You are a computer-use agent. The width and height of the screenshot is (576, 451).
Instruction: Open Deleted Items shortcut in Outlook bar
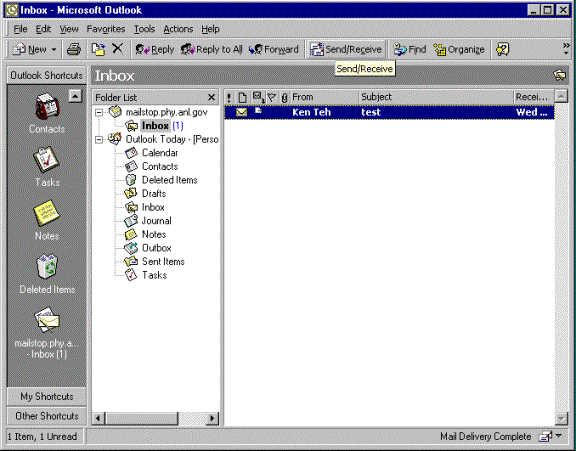47,274
